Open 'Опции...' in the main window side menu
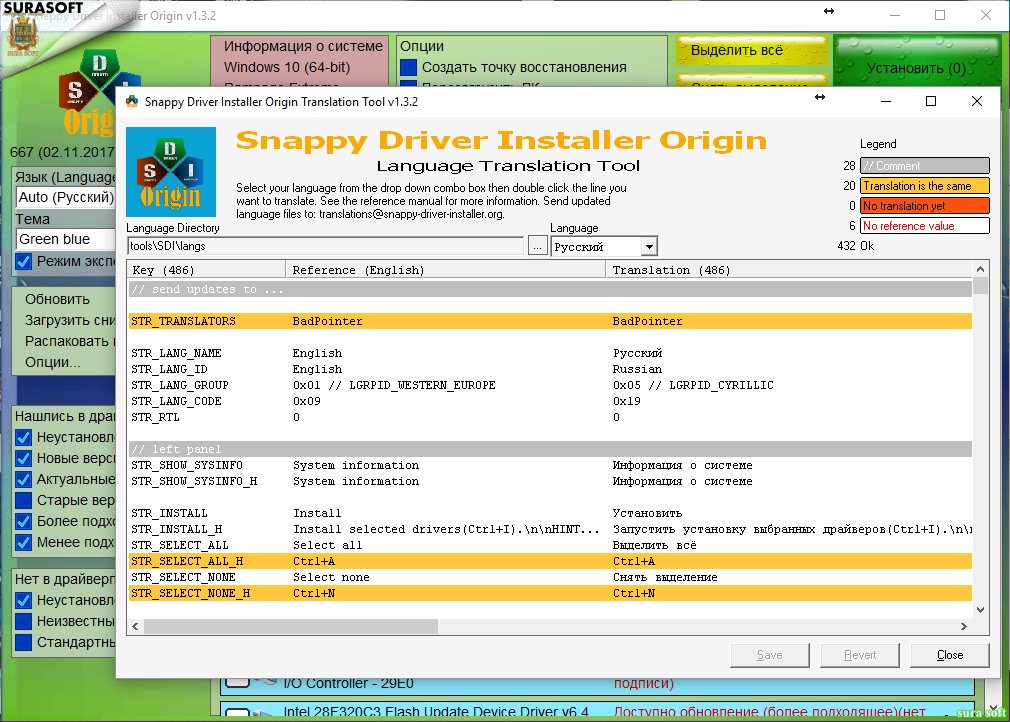The height and width of the screenshot is (722, 1010). (x=53, y=362)
